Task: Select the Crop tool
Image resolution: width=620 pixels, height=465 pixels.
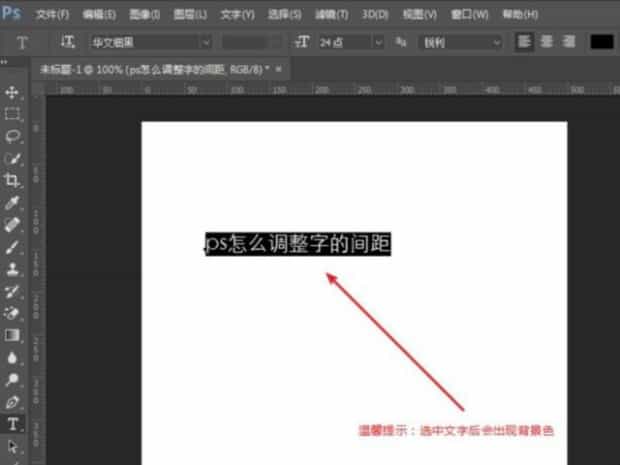Action: click(x=13, y=180)
